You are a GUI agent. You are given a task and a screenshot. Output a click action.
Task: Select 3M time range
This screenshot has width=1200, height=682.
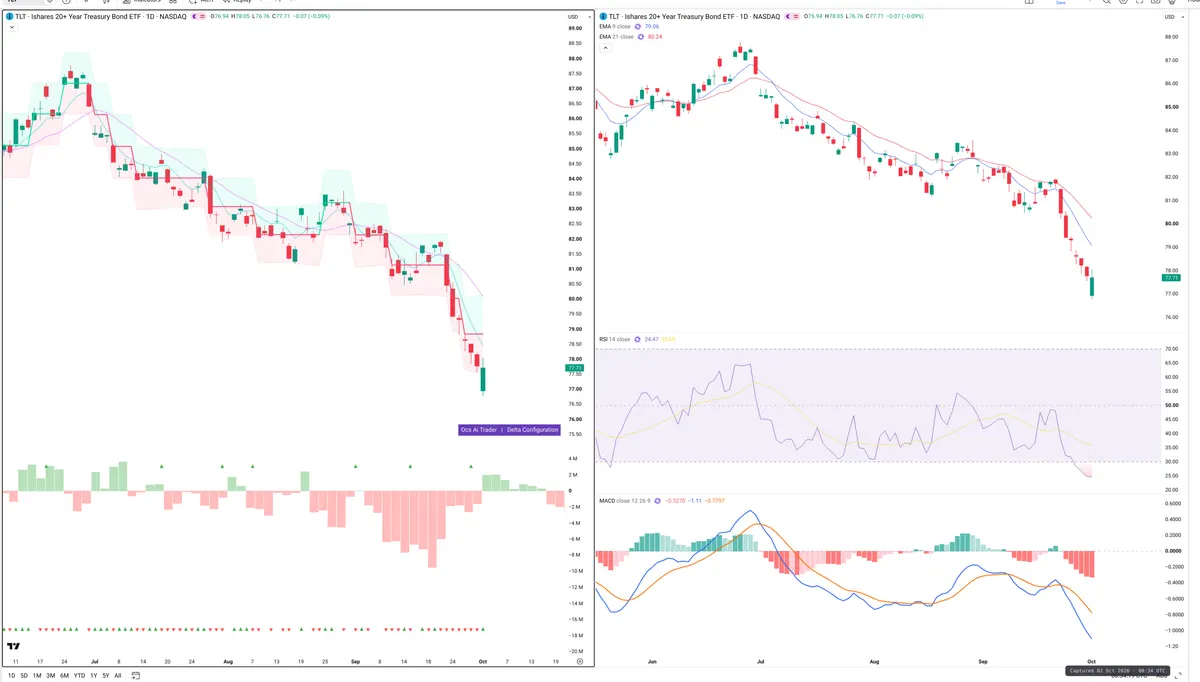pos(50,676)
